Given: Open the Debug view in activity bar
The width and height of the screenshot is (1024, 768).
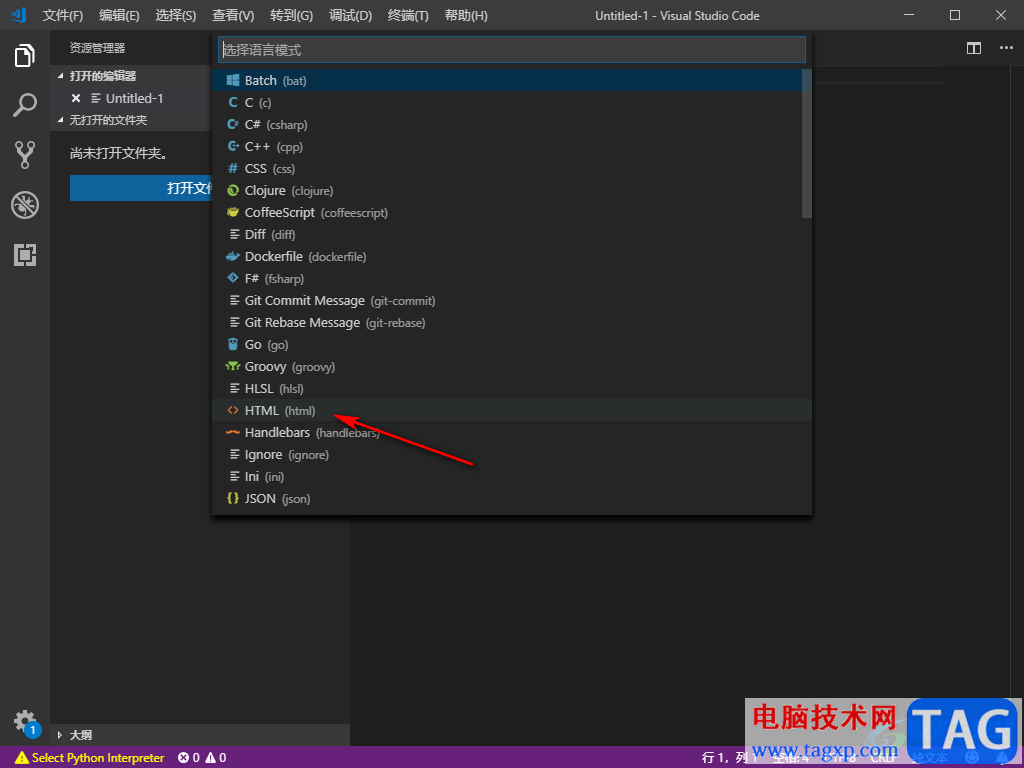Looking at the screenshot, I should click(25, 205).
